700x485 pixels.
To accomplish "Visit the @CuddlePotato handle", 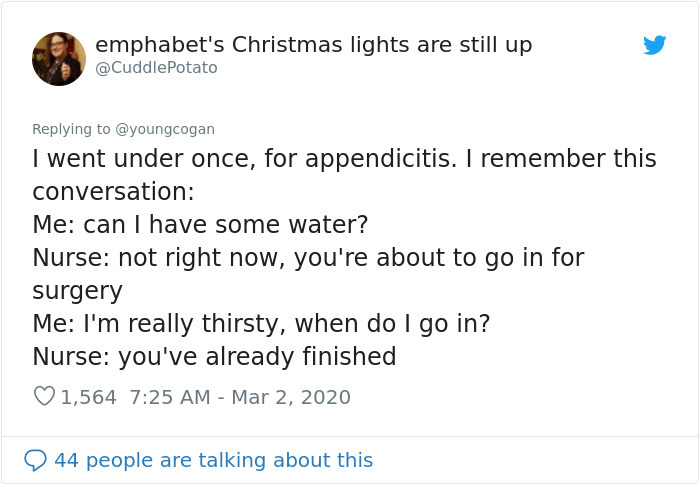I will tap(156, 68).
